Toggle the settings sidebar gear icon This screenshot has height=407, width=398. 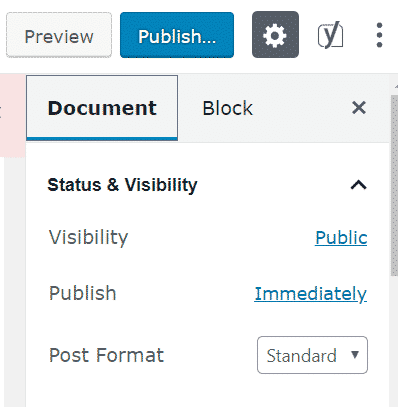coord(275,35)
